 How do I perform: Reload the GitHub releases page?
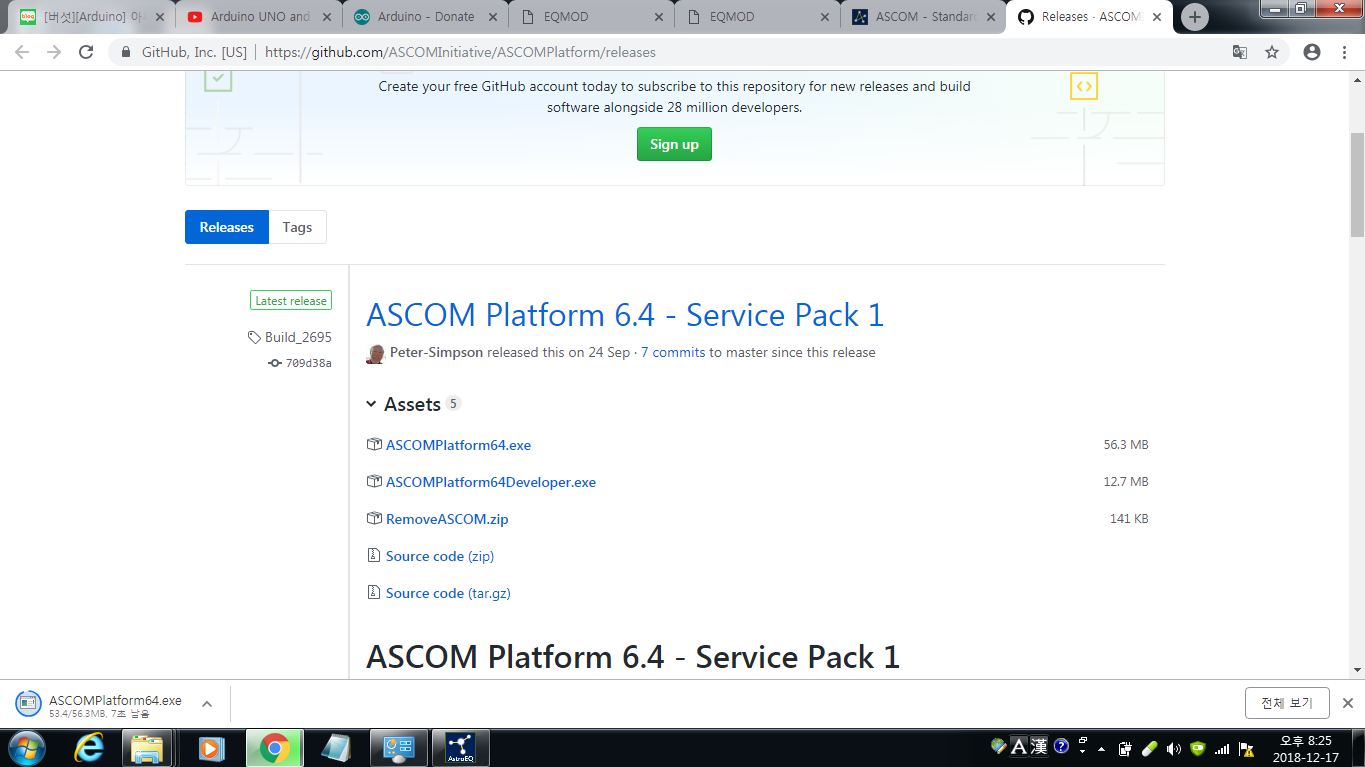[86, 52]
